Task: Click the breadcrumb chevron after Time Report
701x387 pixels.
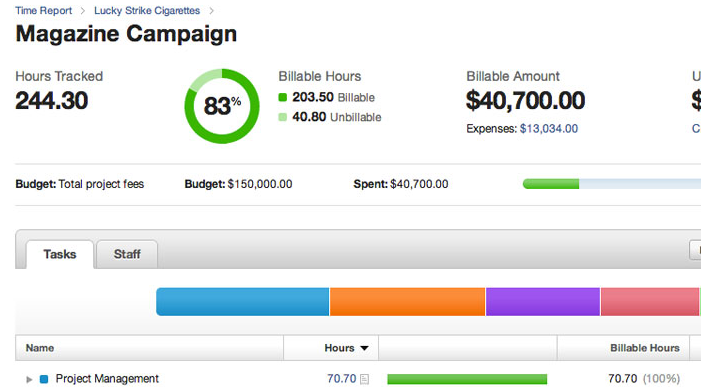Action: point(83,11)
